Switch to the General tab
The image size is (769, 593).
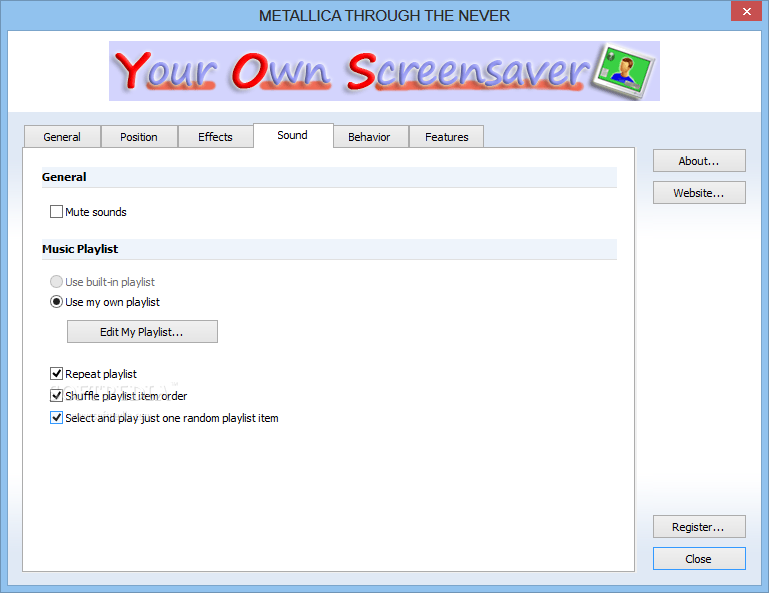point(62,137)
